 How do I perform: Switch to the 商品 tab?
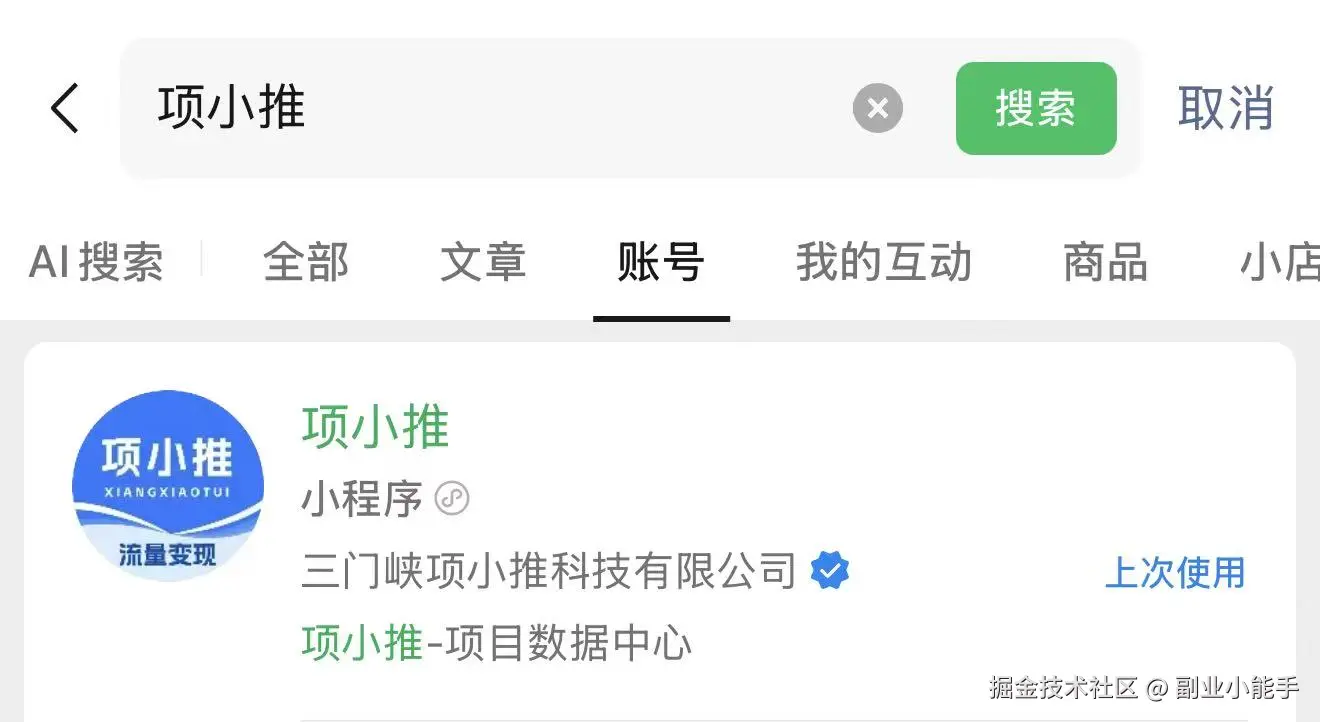(1105, 262)
